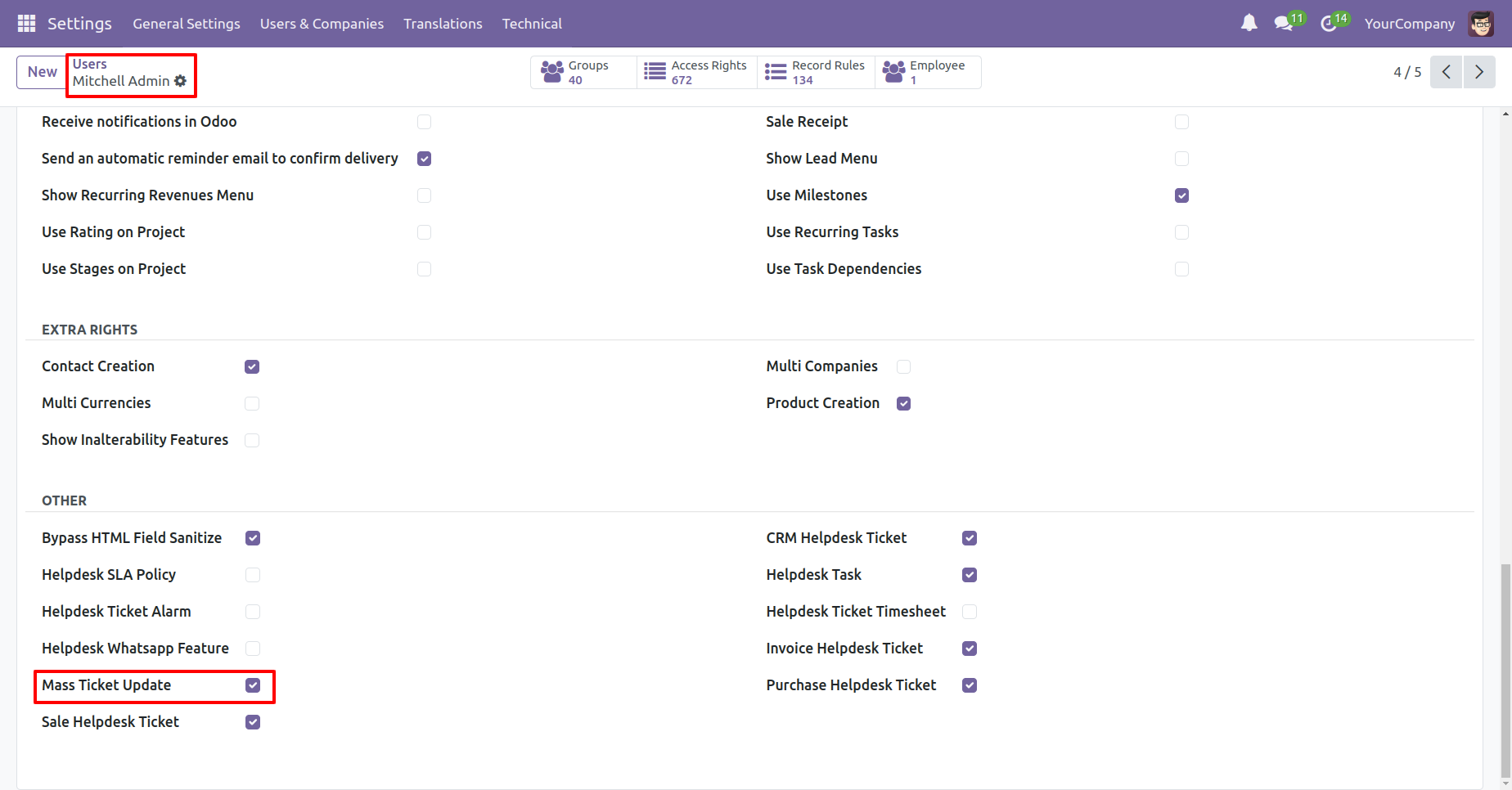Image resolution: width=1512 pixels, height=790 pixels.
Task: Enable the Helpdesk Ticket Alarm checkbox
Action: (253, 612)
